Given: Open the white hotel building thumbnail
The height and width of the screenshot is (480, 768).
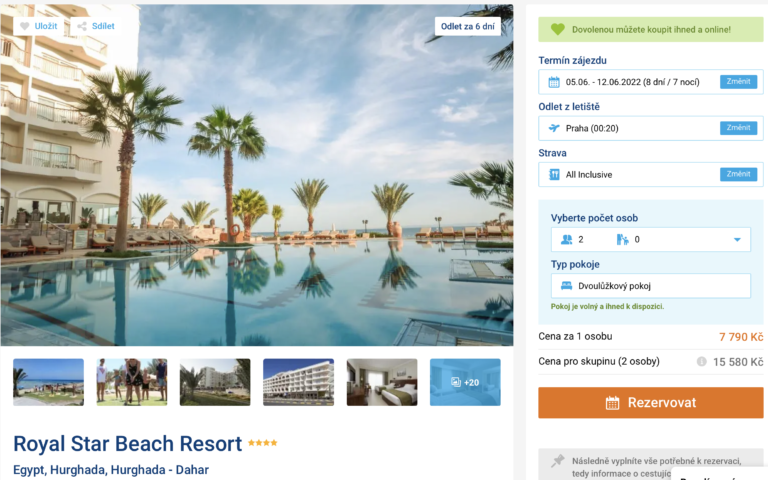Looking at the screenshot, I should (298, 382).
